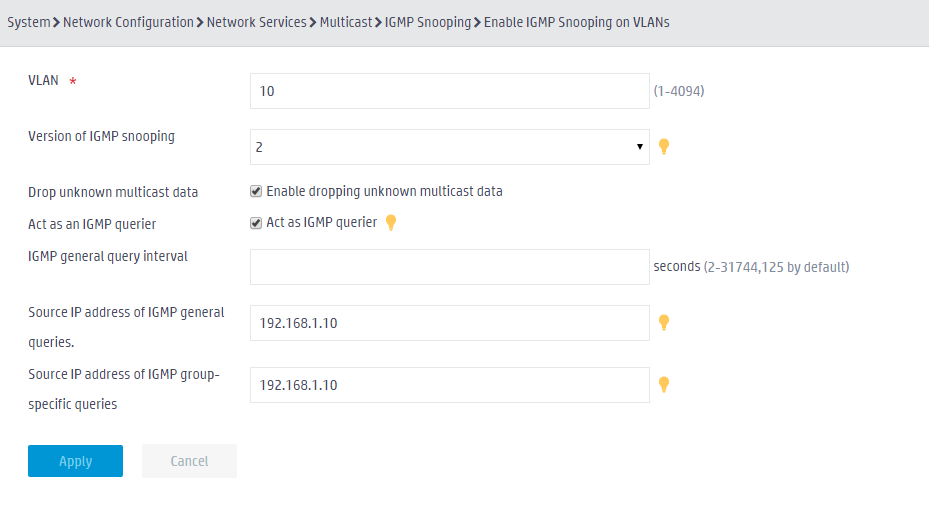Click Enable IGMP Snooping on VLANs breadcrumb
The image size is (929, 525).
point(576,23)
